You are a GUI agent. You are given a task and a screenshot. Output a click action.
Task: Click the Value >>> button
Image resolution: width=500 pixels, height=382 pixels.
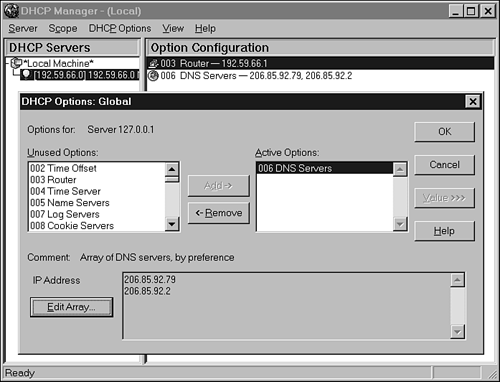[444, 198]
